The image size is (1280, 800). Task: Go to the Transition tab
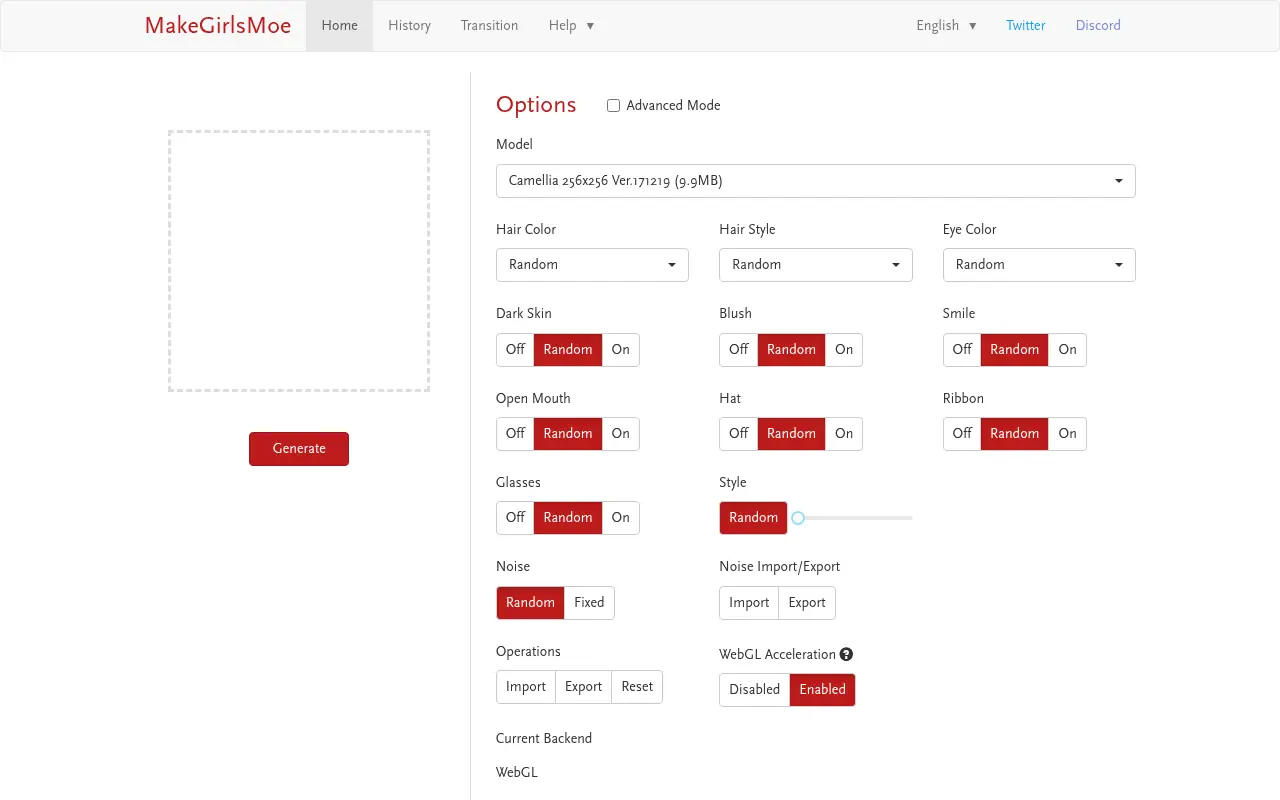click(489, 26)
